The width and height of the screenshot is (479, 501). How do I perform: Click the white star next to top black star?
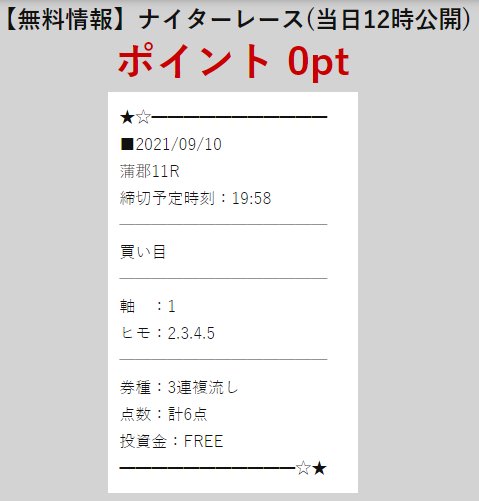tap(144, 118)
